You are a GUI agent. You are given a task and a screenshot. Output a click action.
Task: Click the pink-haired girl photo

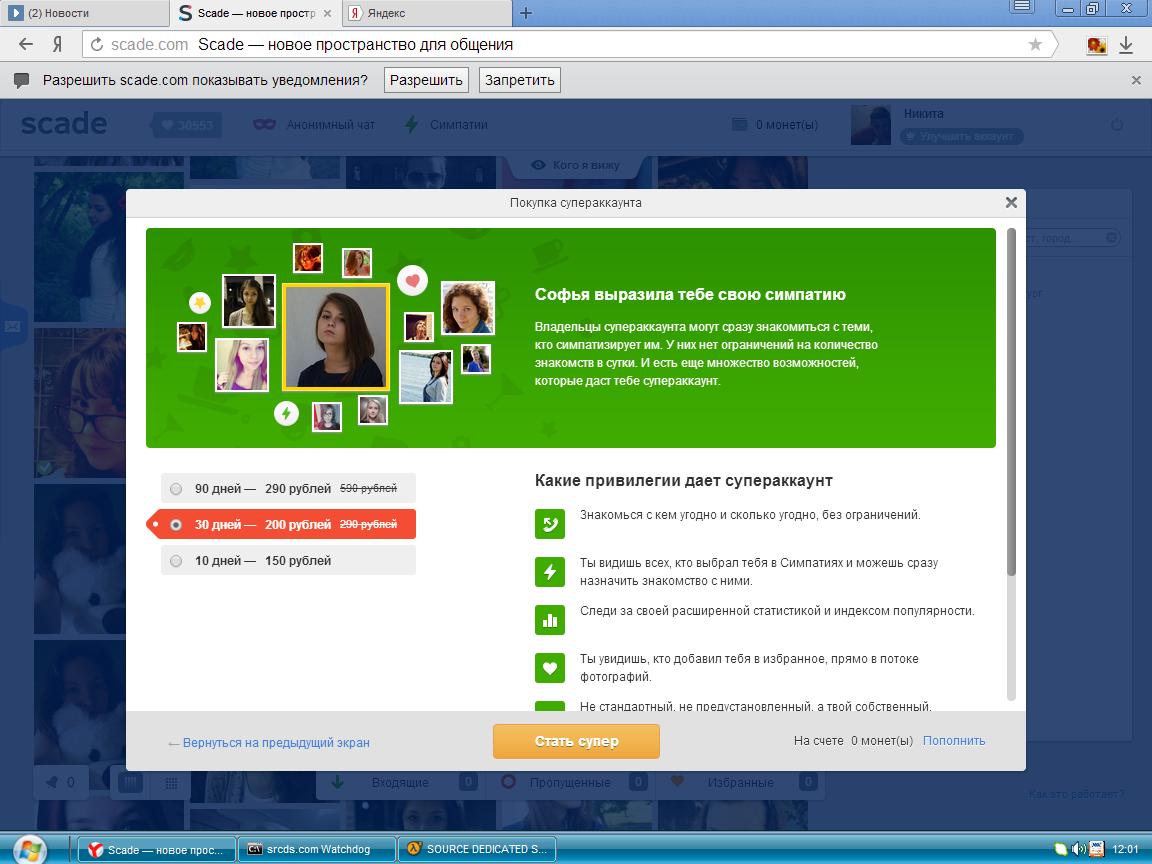[x=242, y=365]
